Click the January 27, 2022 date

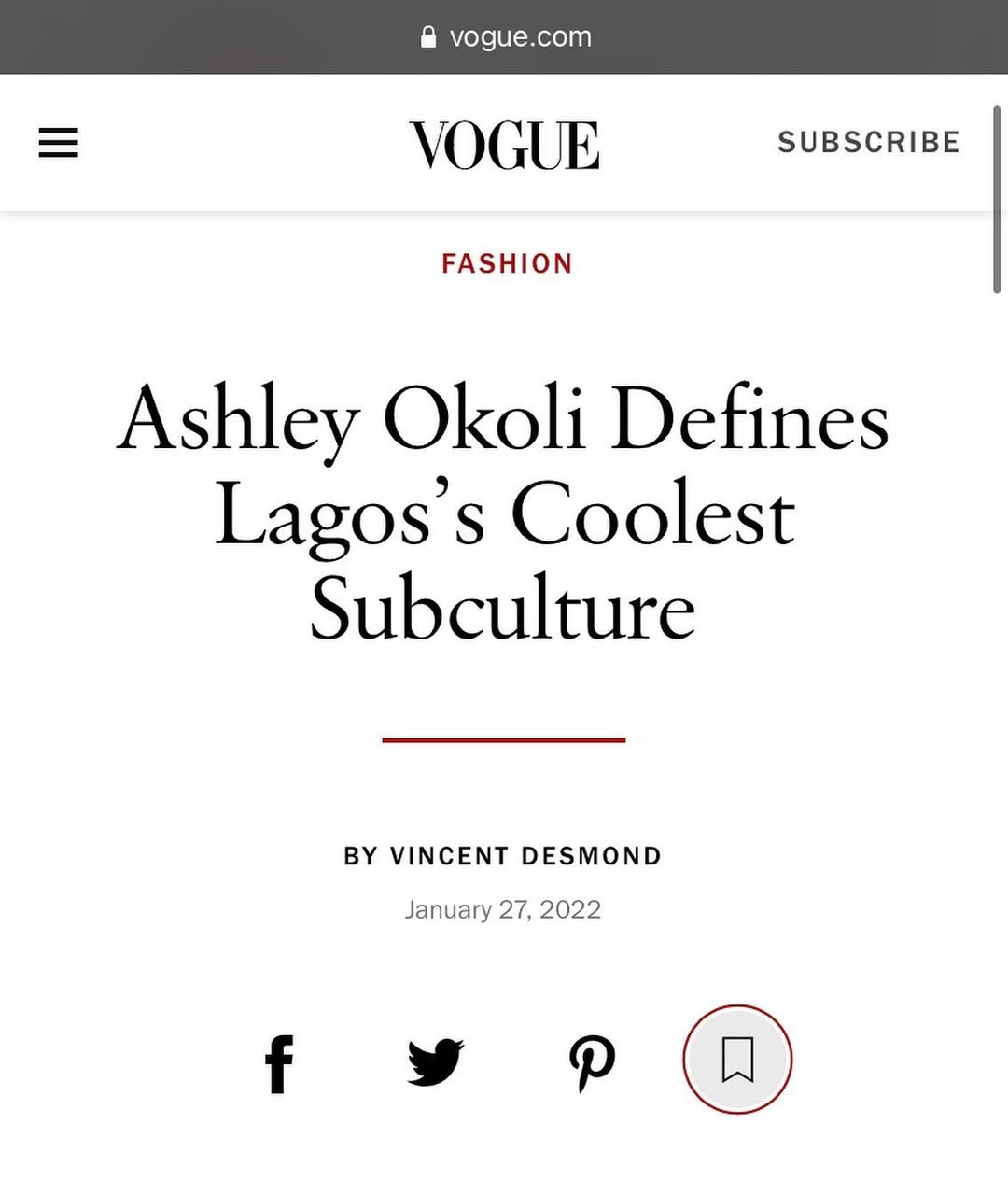503,909
